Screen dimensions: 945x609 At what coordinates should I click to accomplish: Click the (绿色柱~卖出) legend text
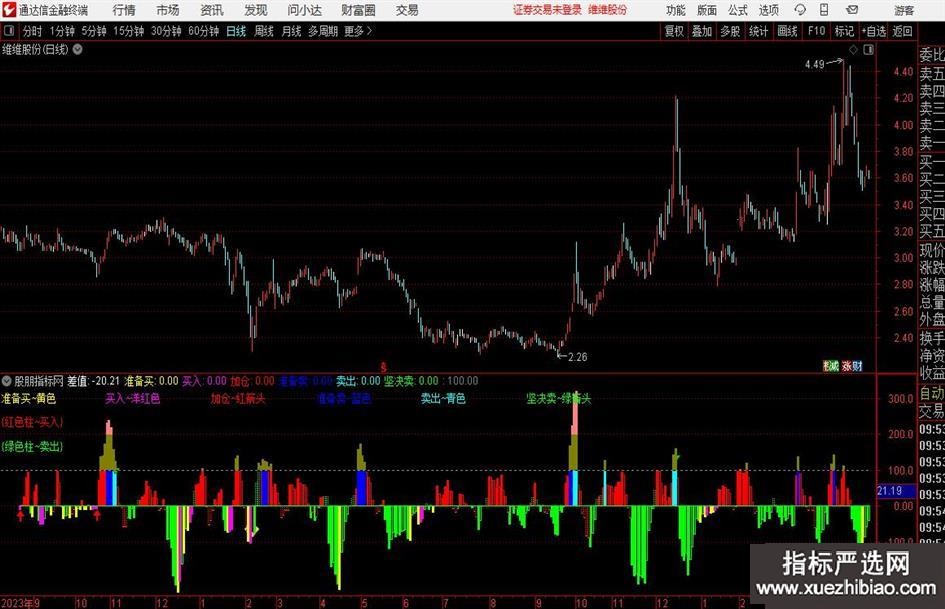(33, 447)
